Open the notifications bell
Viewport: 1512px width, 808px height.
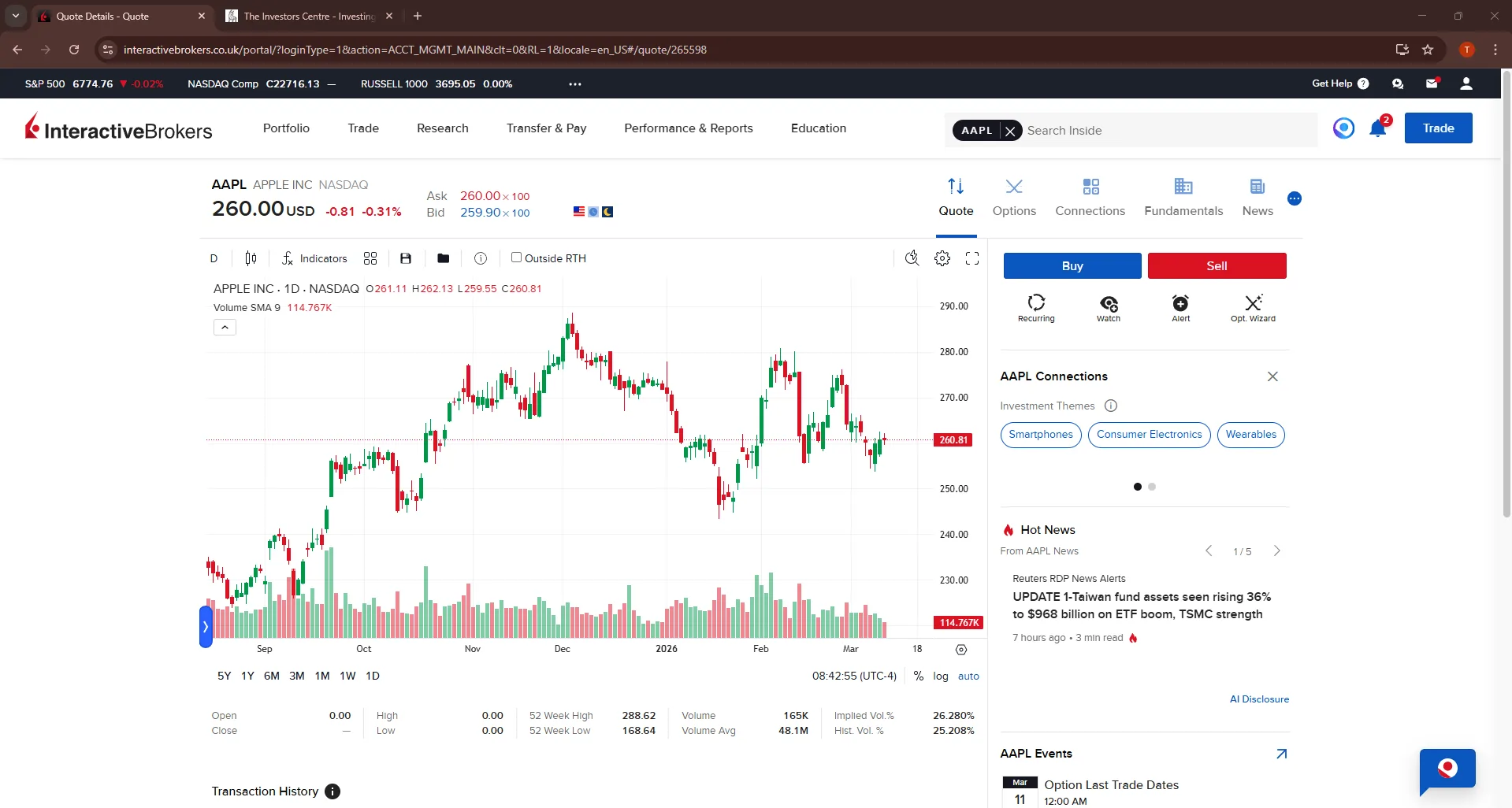(1378, 128)
